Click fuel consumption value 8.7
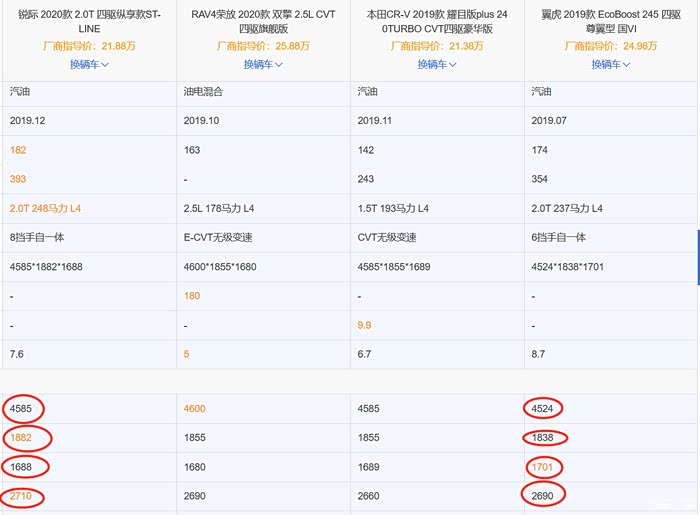Image resolution: width=700 pixels, height=515 pixels. pyautogui.click(x=538, y=354)
